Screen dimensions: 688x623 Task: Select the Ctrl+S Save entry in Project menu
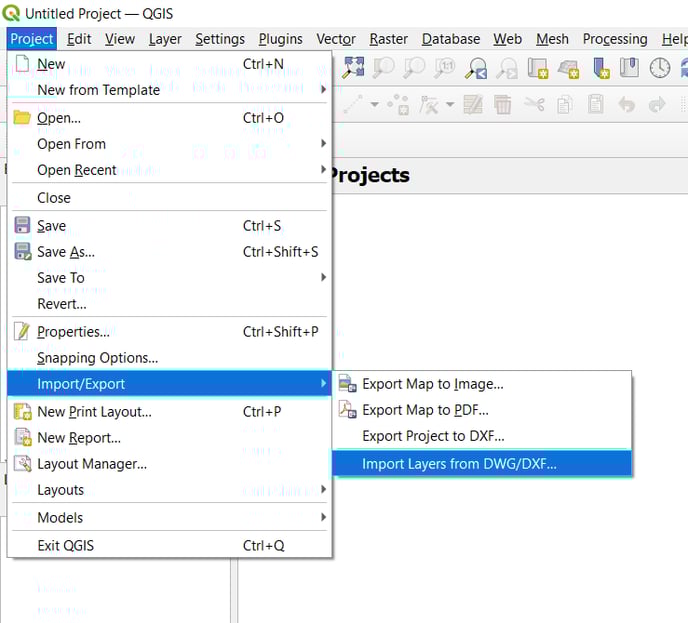point(169,226)
